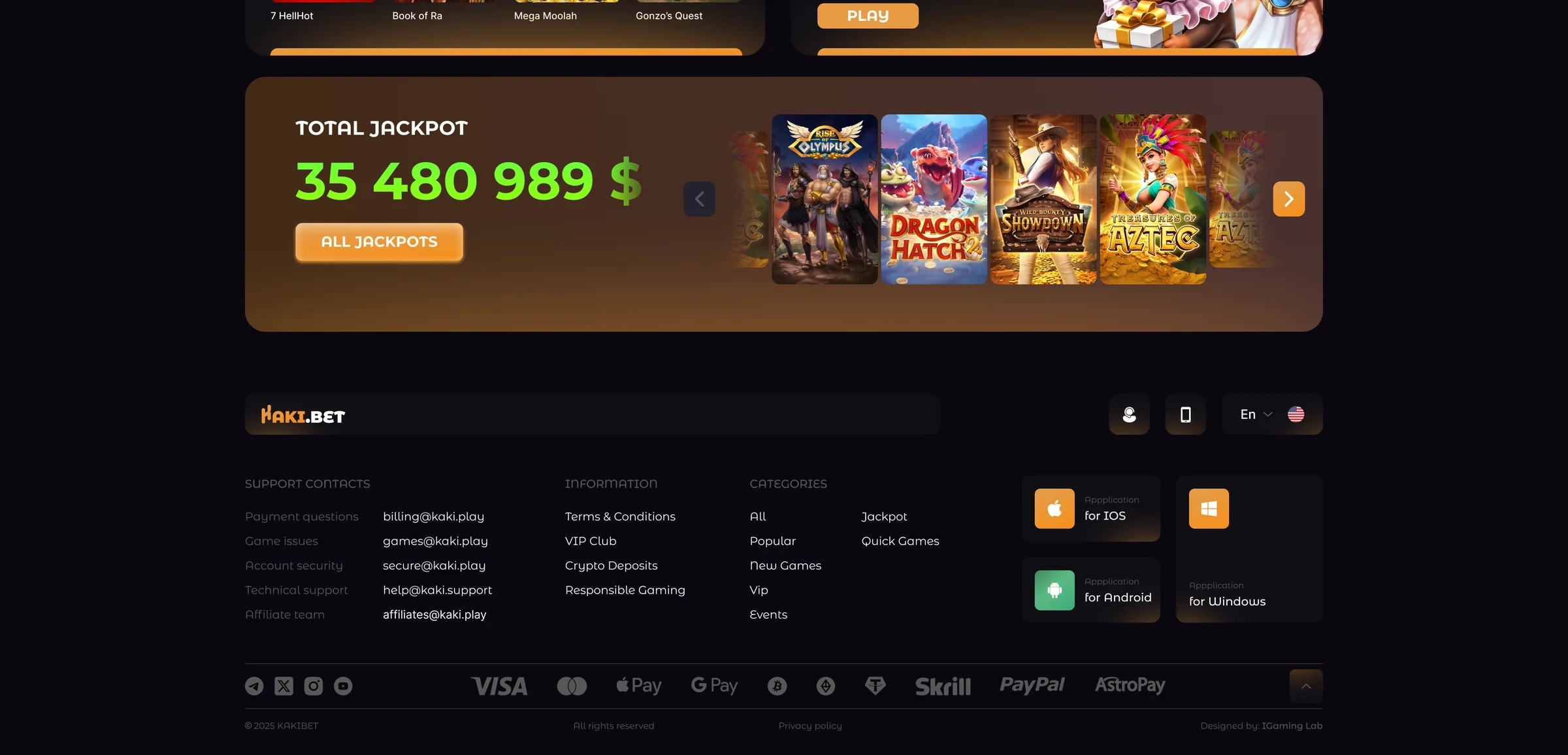Download the Application for IOS
The height and width of the screenshot is (755, 1568).
(1090, 508)
